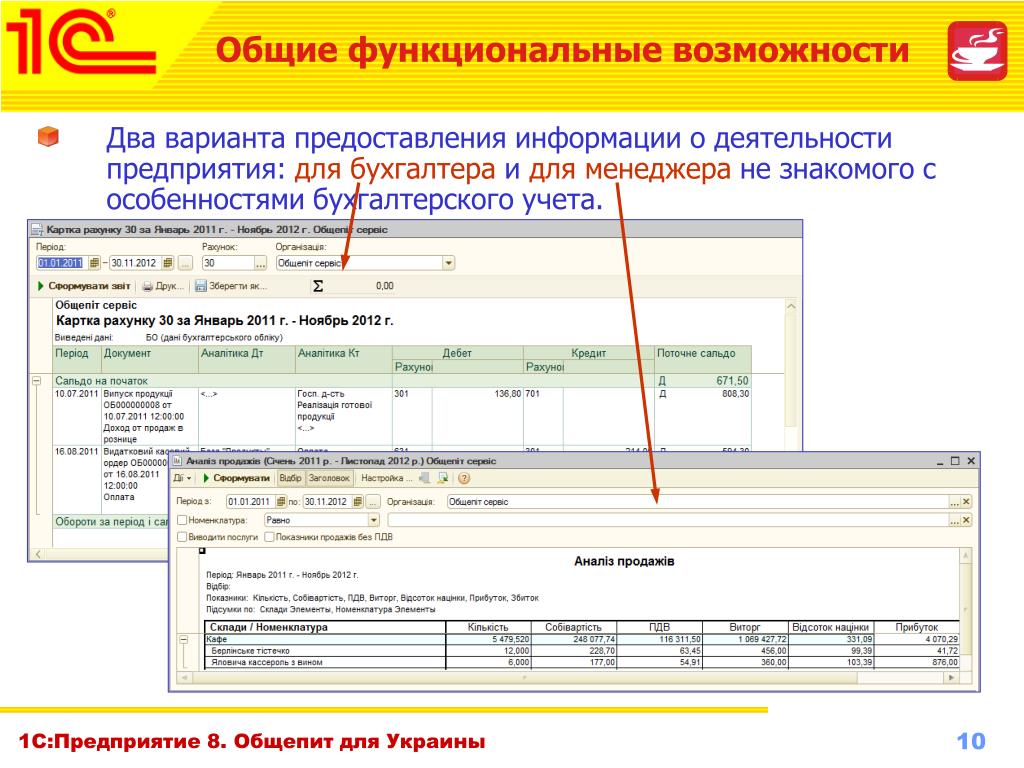Click the Виторг column header

(745, 627)
